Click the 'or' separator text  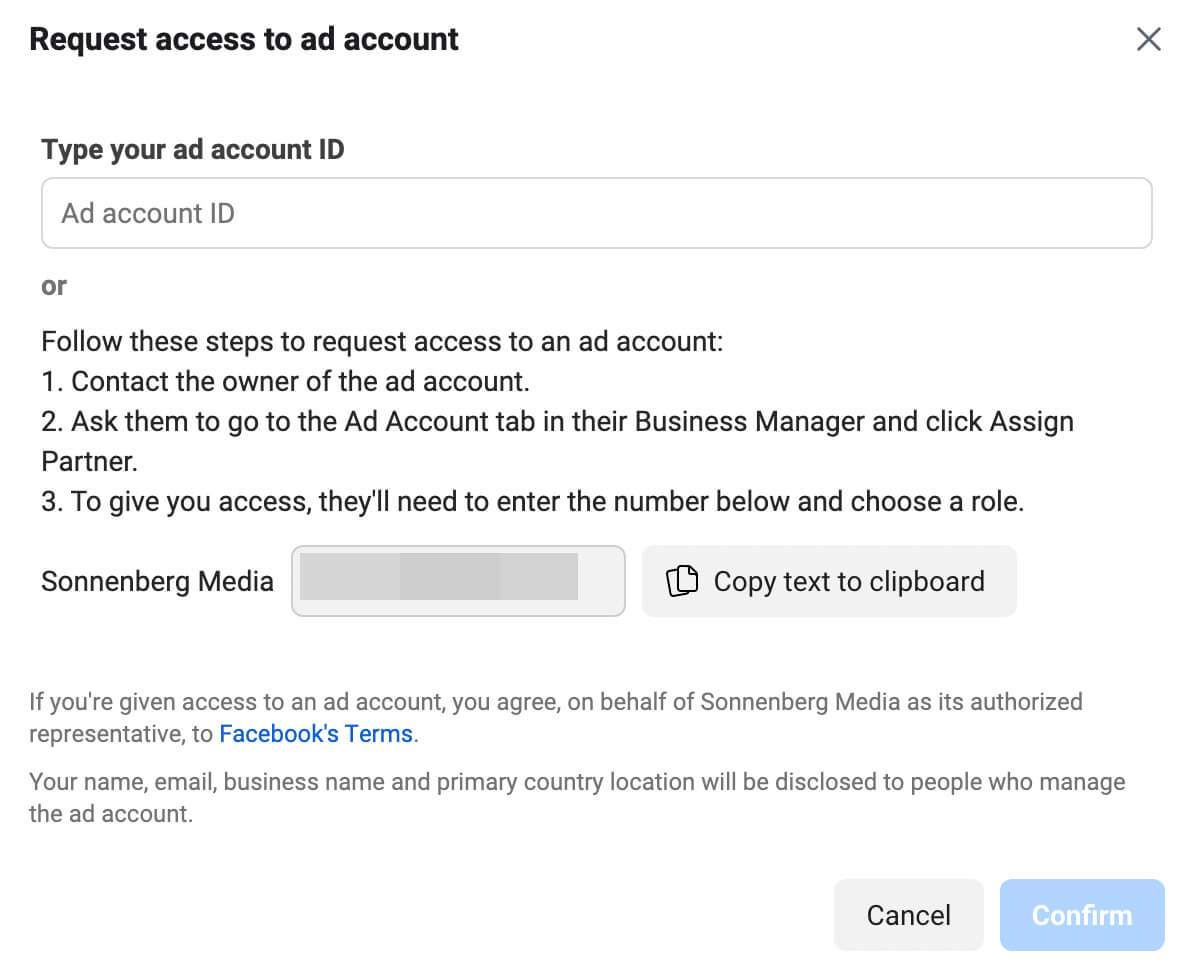[54, 286]
